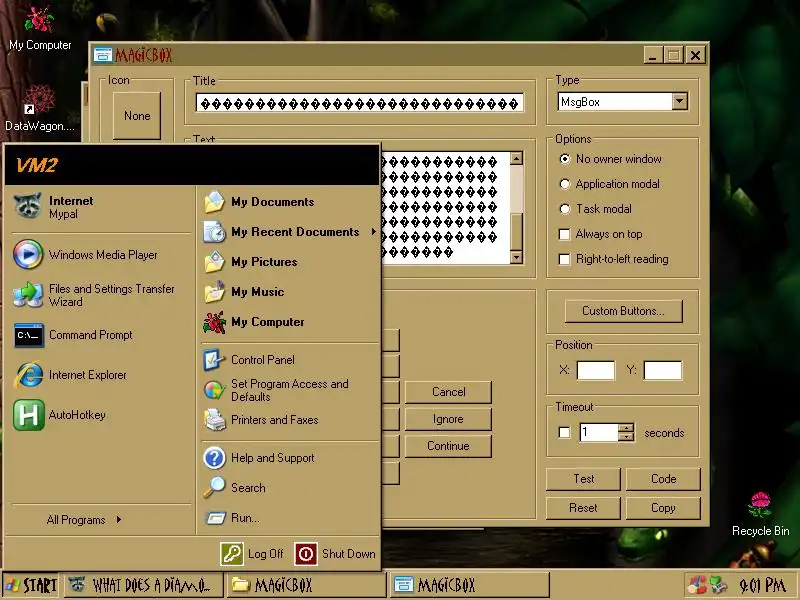The width and height of the screenshot is (800, 600).
Task: Select Application modal radio button
Action: coord(565,184)
